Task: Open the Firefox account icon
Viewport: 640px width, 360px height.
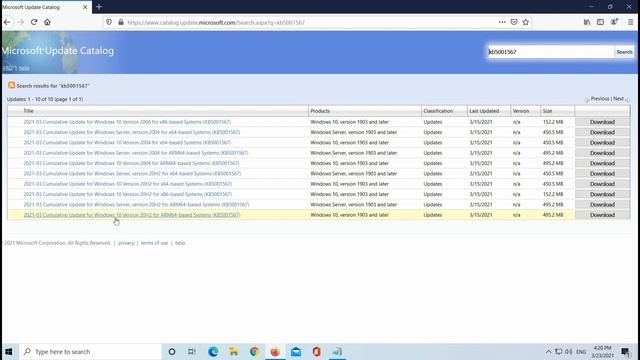Action: pos(614,22)
